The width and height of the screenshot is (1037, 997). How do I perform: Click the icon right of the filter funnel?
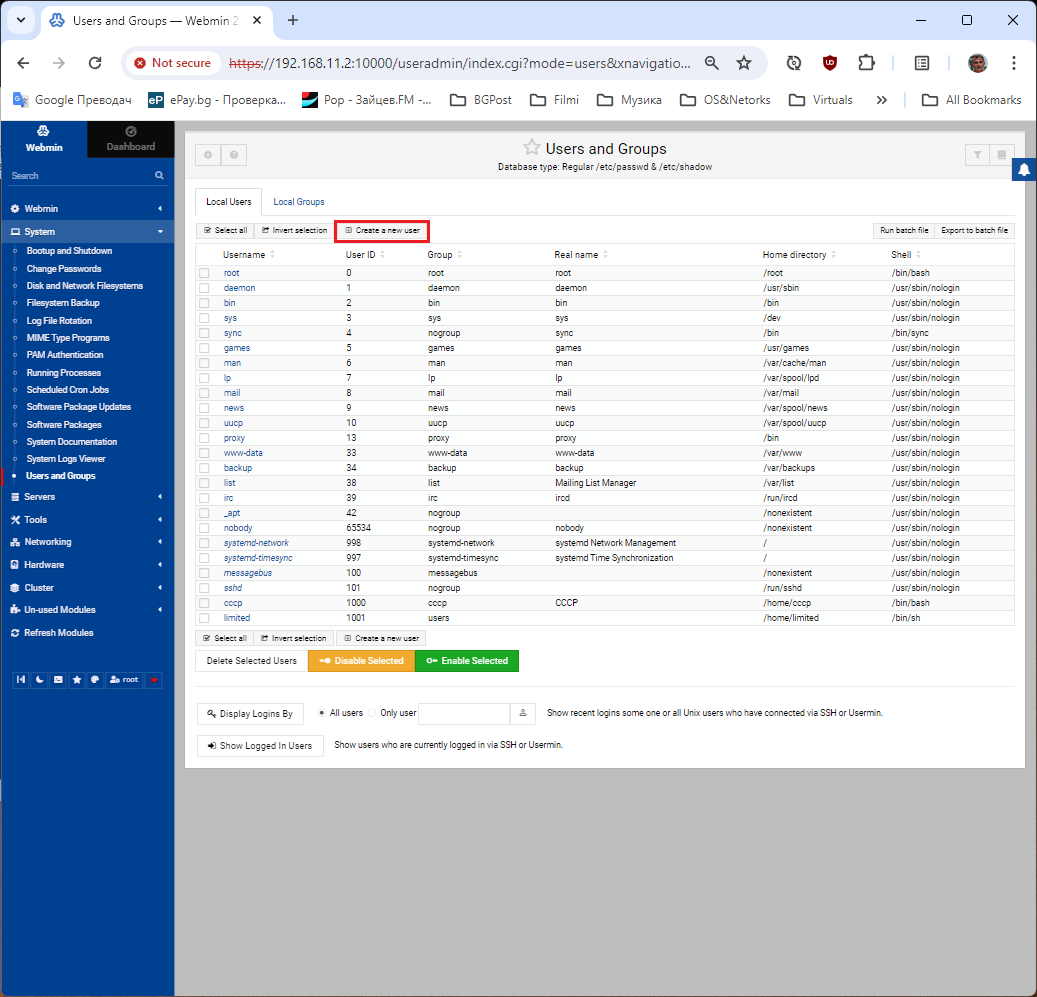click(1002, 155)
